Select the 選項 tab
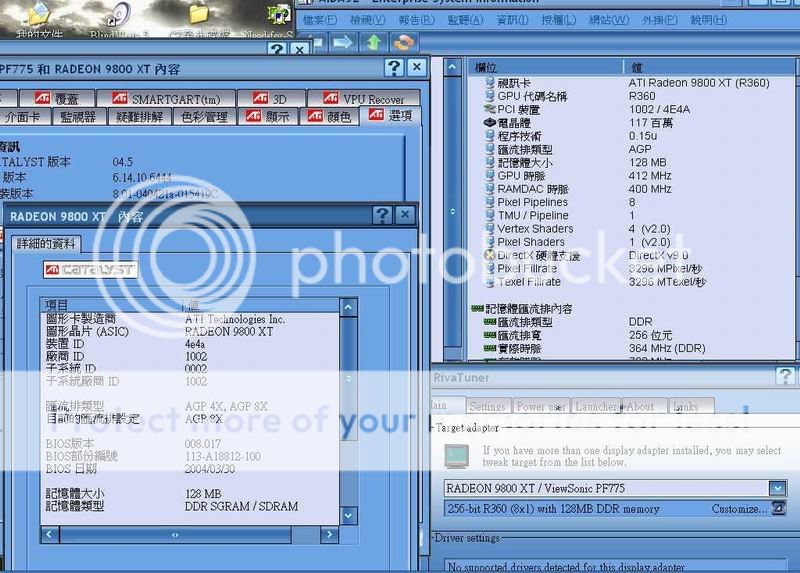 coord(390,116)
